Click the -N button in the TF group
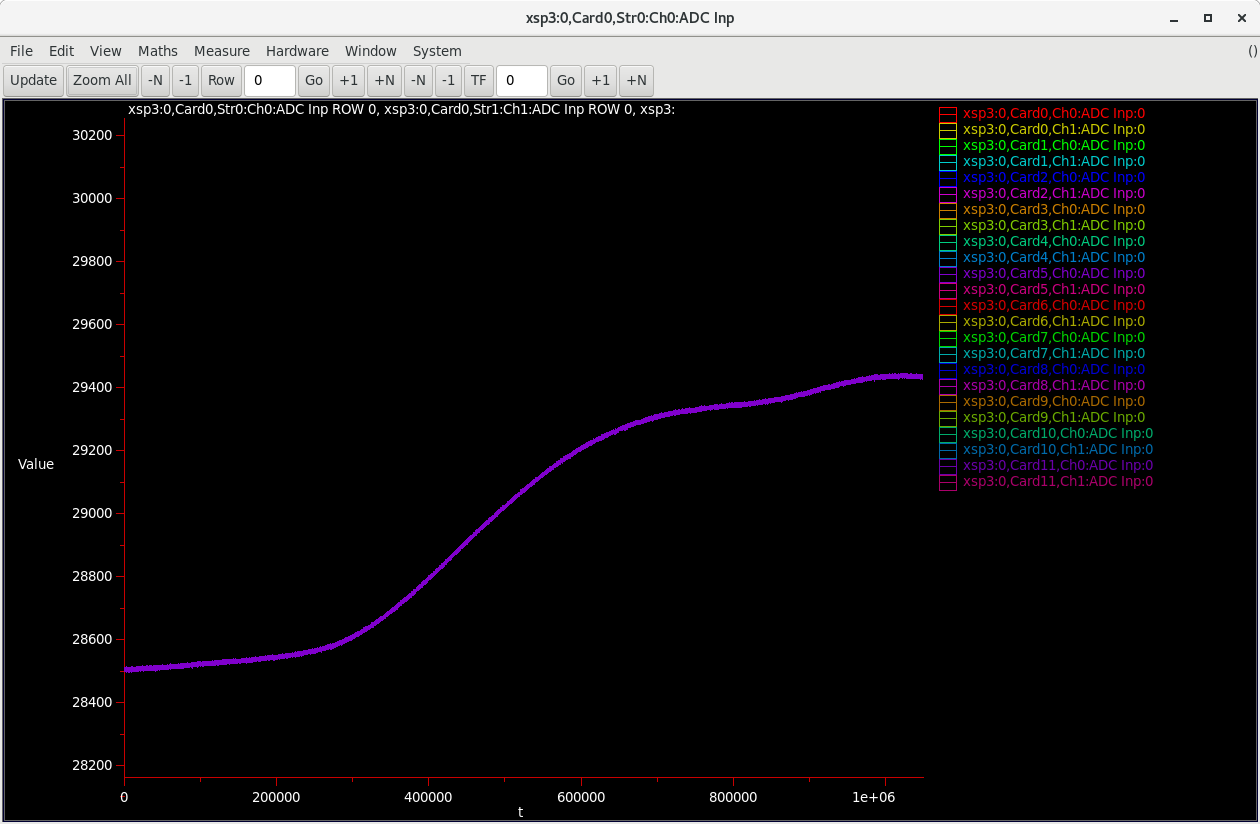 click(x=418, y=81)
